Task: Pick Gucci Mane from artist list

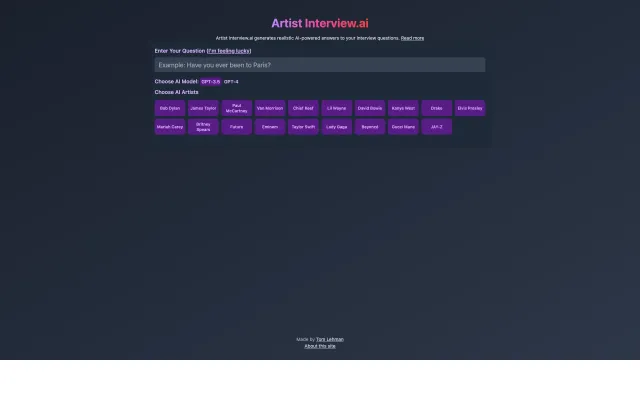Action: click(403, 127)
